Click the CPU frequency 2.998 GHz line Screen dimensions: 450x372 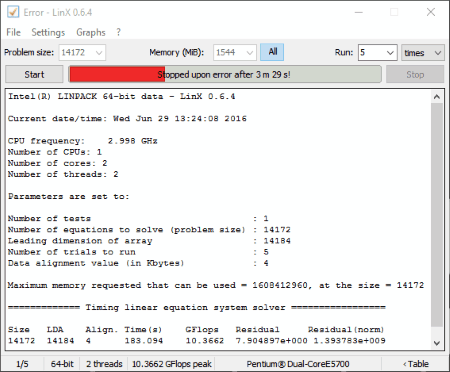point(82,141)
